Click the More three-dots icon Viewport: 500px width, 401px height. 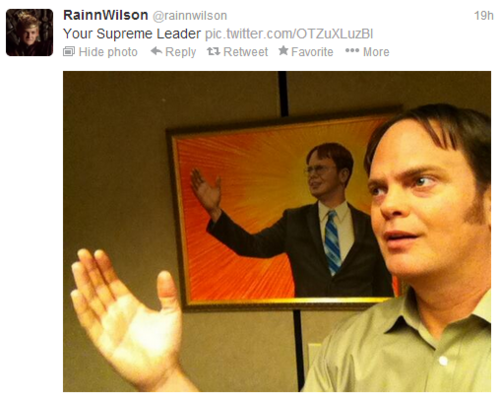click(x=352, y=51)
